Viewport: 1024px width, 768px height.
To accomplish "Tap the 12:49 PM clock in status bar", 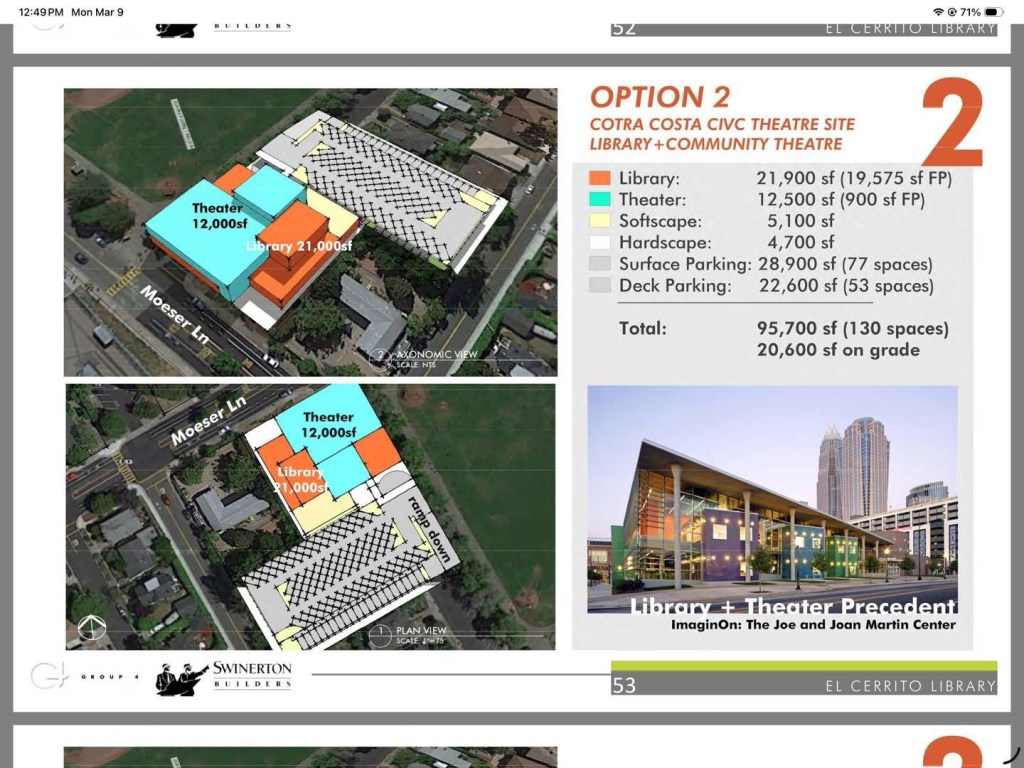I will pos(42,11).
